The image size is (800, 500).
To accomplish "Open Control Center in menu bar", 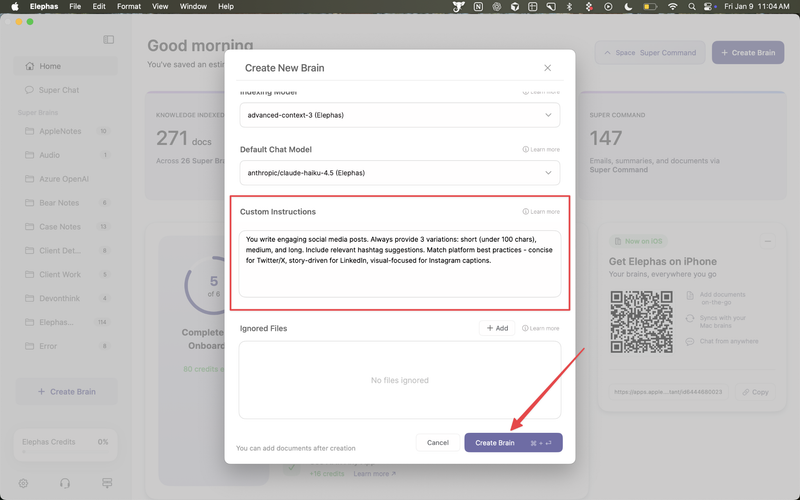I will click(708, 7).
